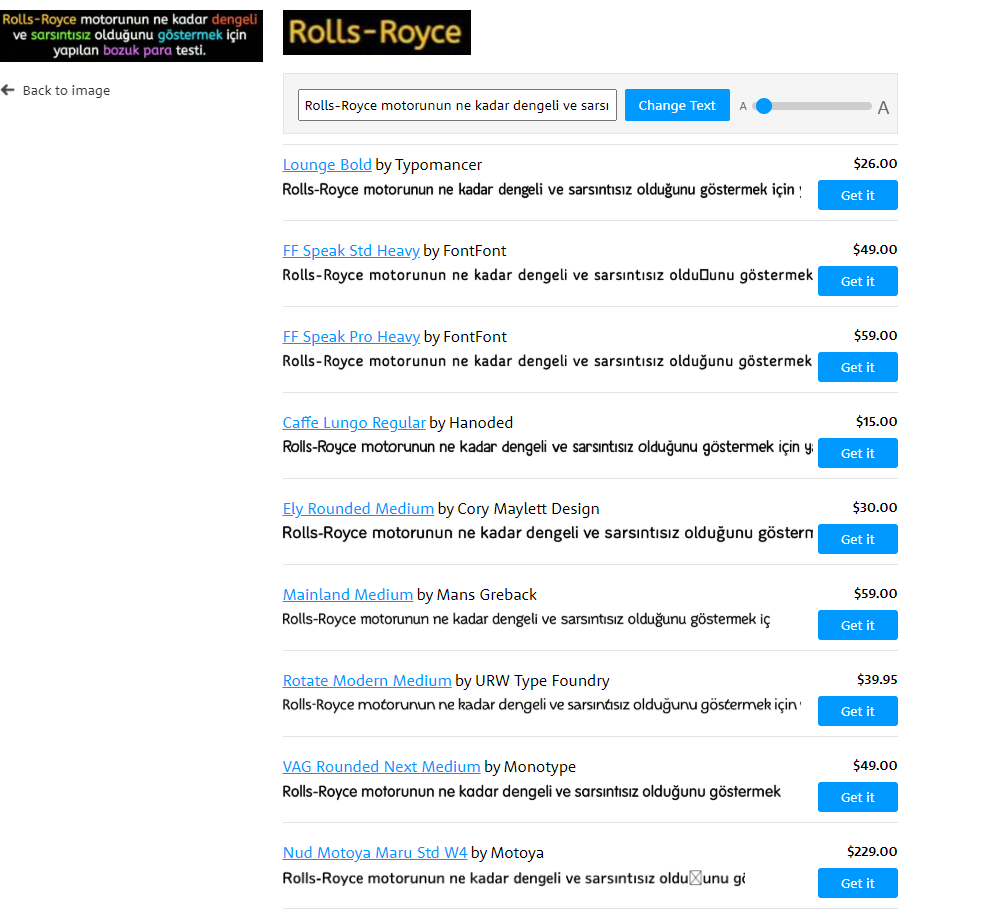
Task: Click 'by Mans Greback' foundry text
Action: coord(477,595)
